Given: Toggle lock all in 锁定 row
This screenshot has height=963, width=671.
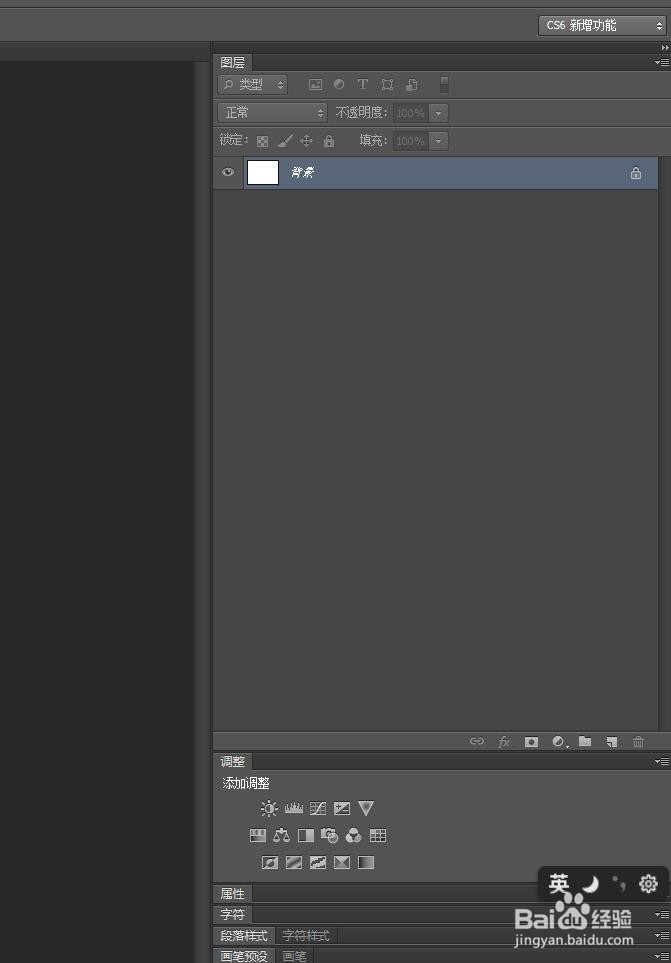Looking at the screenshot, I should tap(329, 141).
